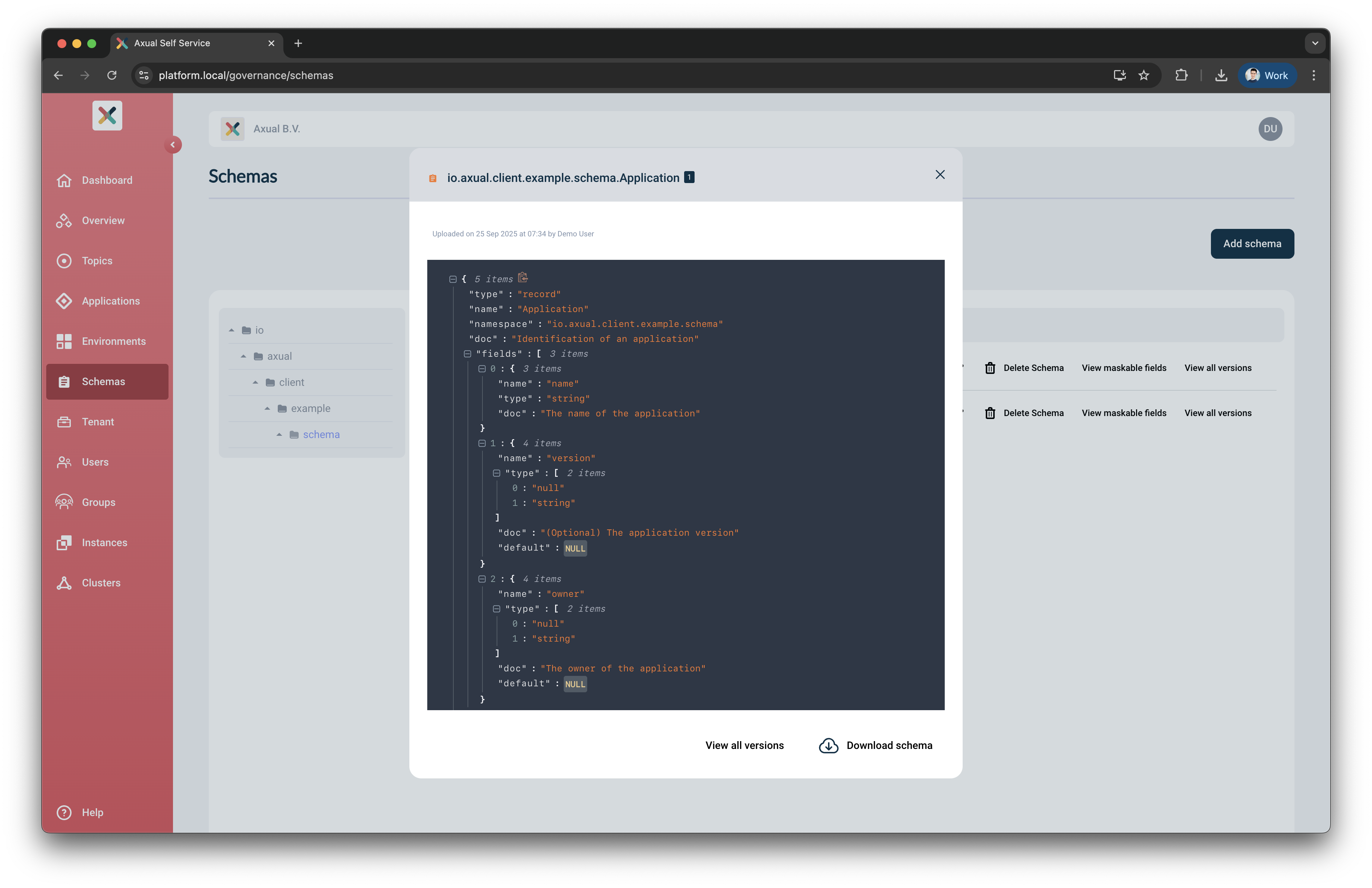Viewport: 1372px width, 888px height.
Task: Collapse the root JSON object node
Action: click(x=453, y=279)
